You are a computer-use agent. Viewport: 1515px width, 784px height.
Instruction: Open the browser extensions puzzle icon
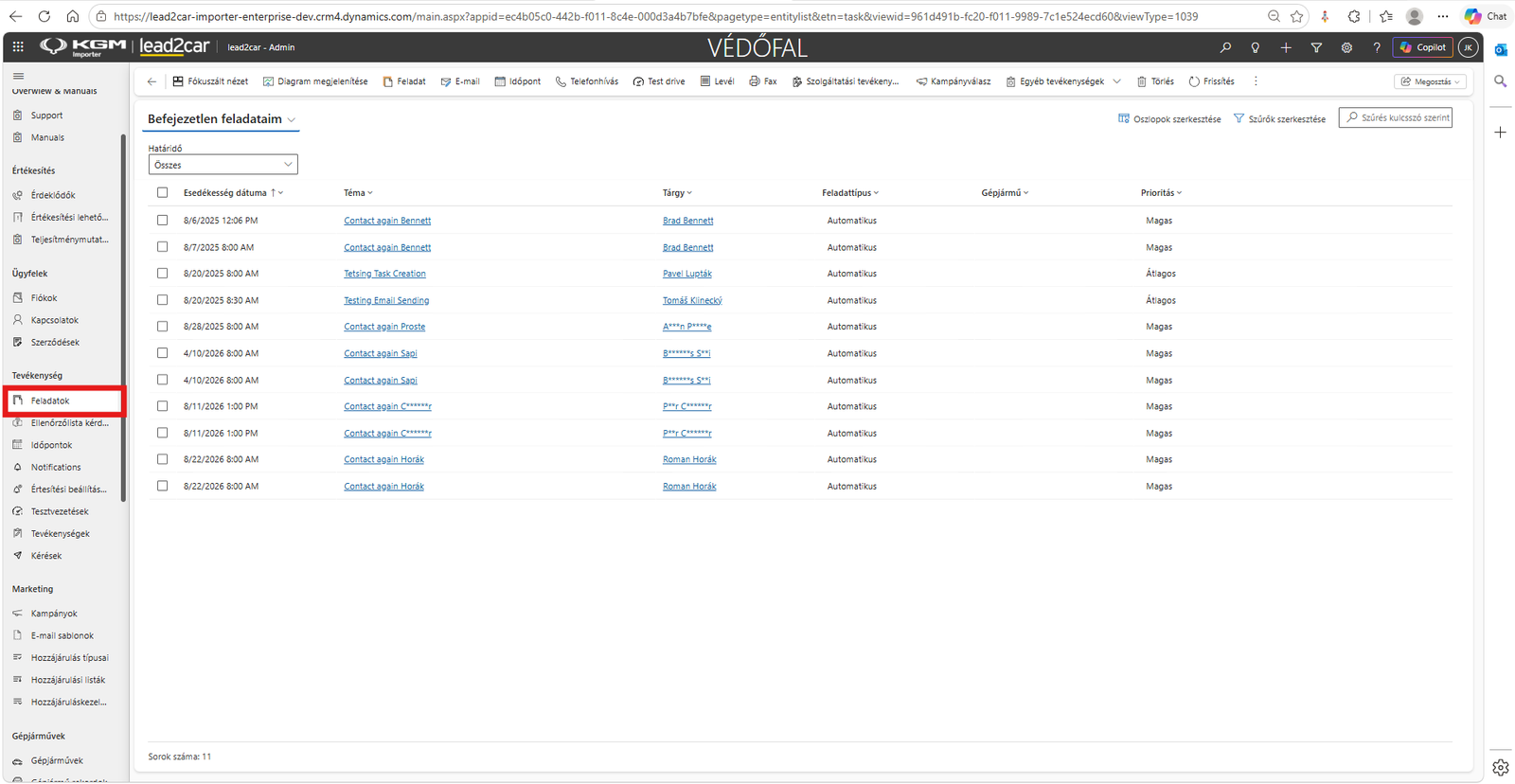[1354, 16]
